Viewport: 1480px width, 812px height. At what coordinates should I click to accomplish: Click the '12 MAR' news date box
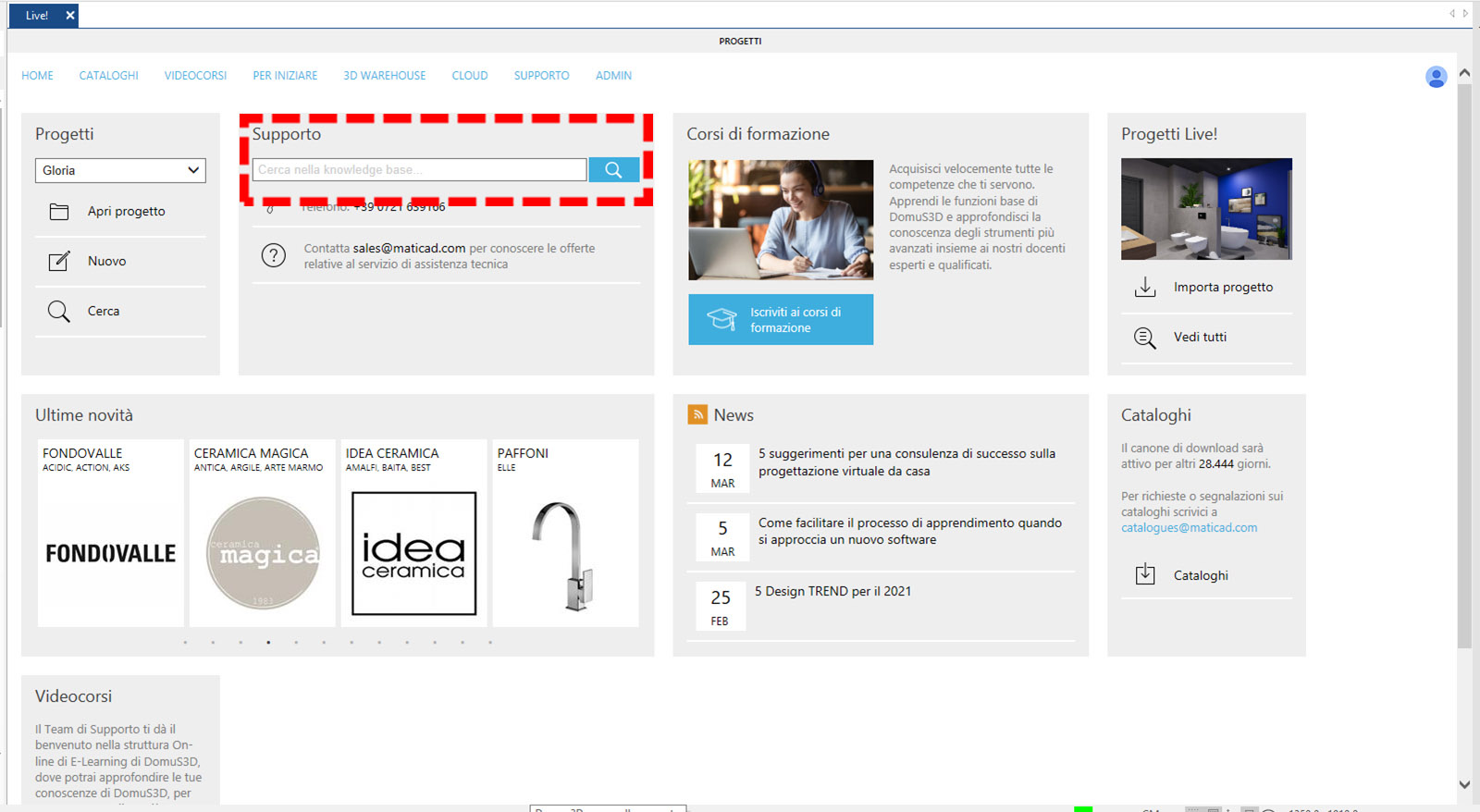[x=722, y=469]
